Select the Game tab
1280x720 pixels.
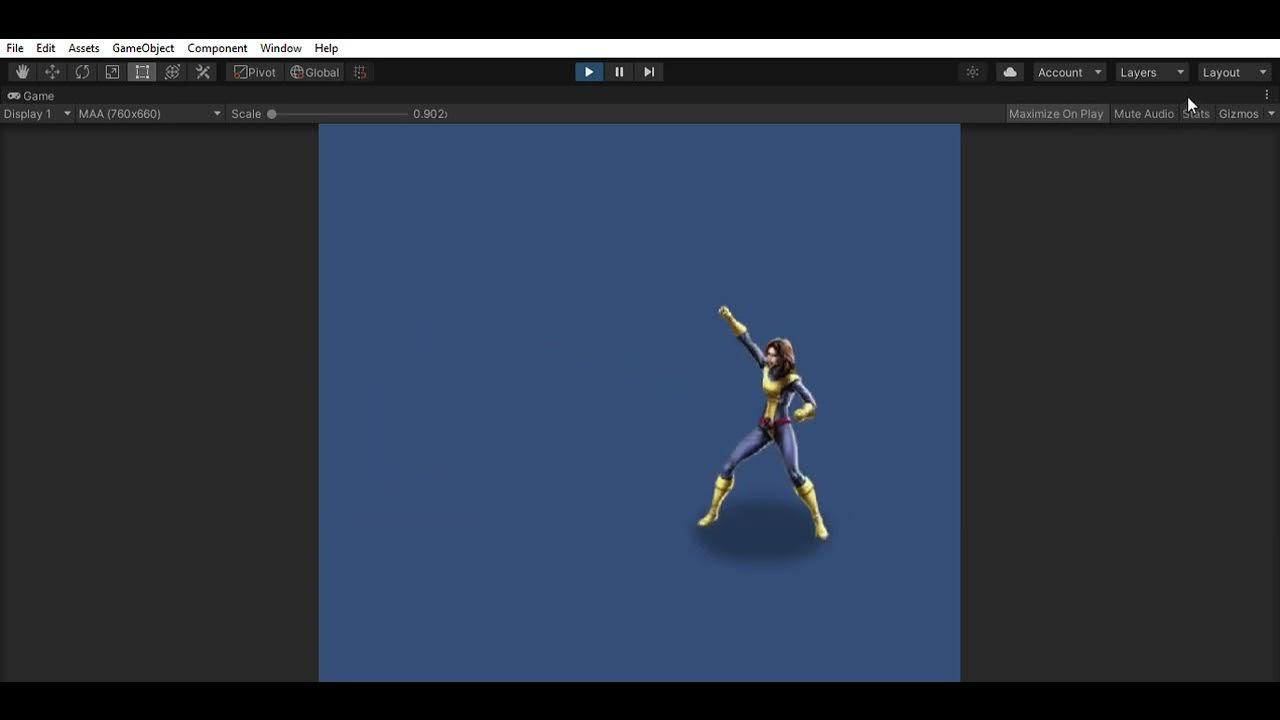[31, 96]
